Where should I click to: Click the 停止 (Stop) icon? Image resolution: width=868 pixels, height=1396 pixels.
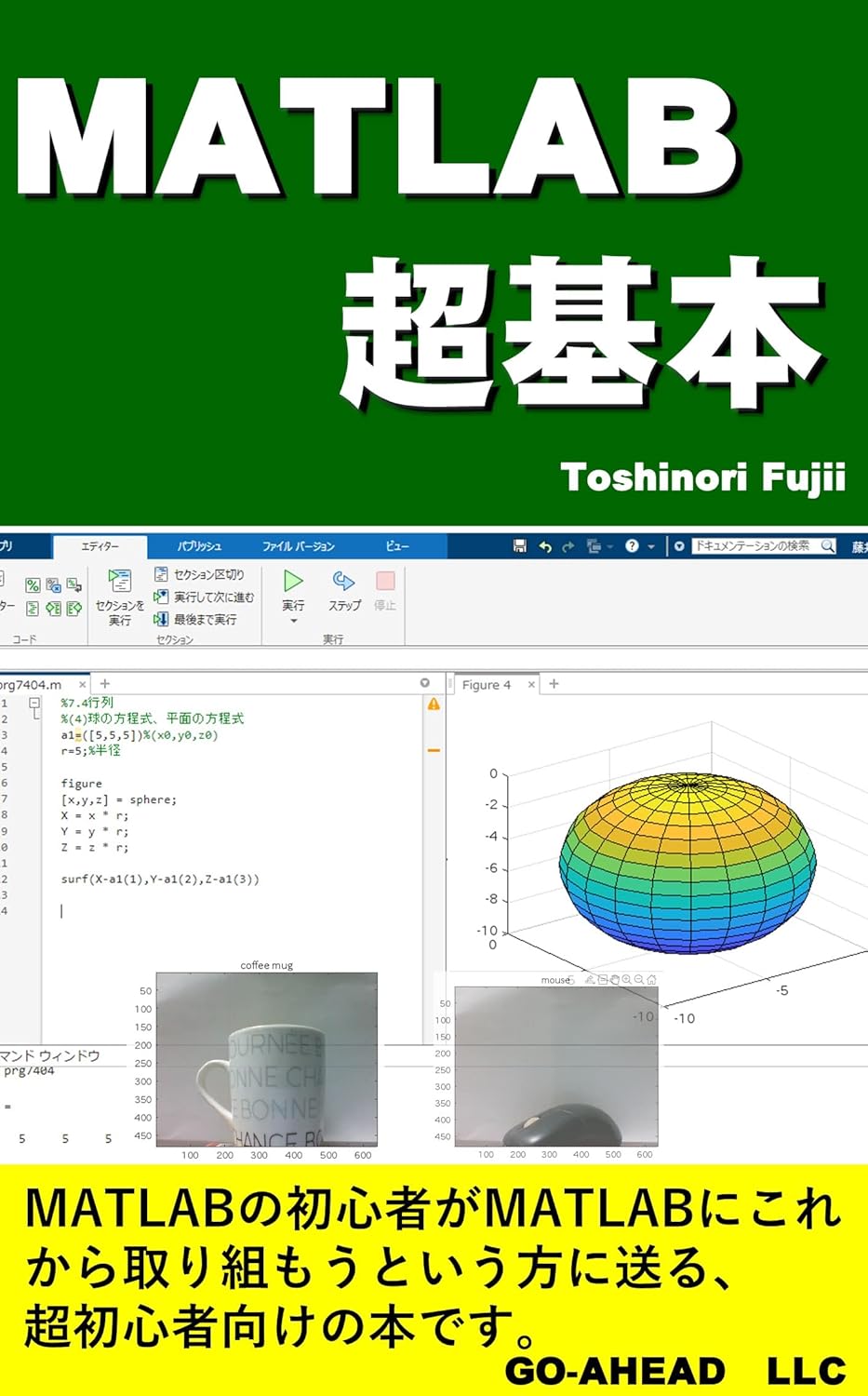(x=385, y=582)
